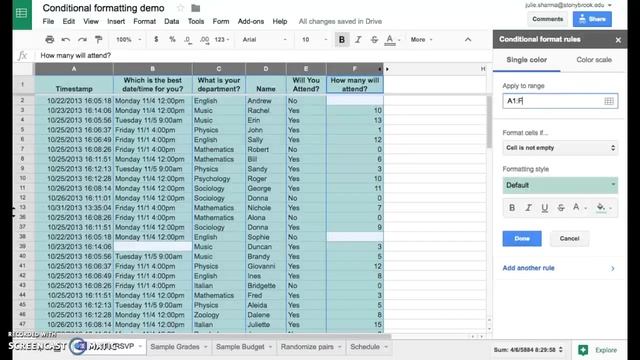640x360 pixels.
Task: Click the name cell 'Giovanni'
Action: tap(266, 266)
